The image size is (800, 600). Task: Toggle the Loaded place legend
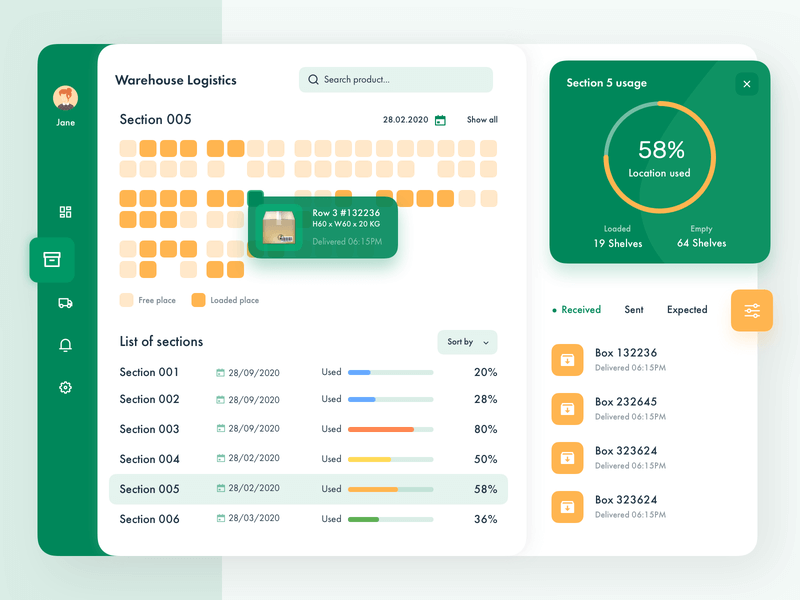[196, 300]
